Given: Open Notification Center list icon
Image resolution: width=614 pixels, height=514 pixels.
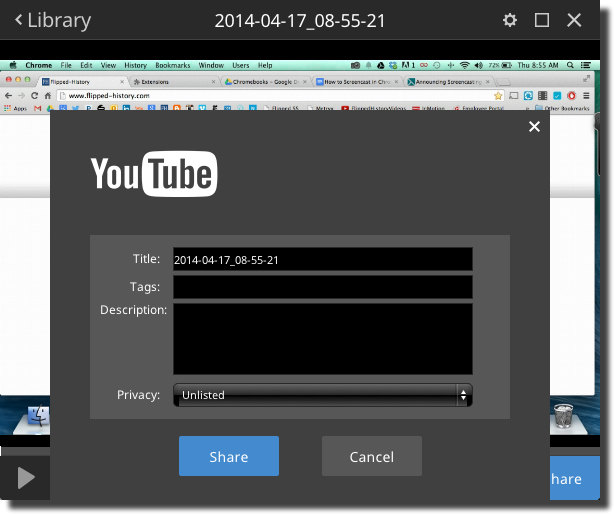Looking at the screenshot, I should 585,65.
